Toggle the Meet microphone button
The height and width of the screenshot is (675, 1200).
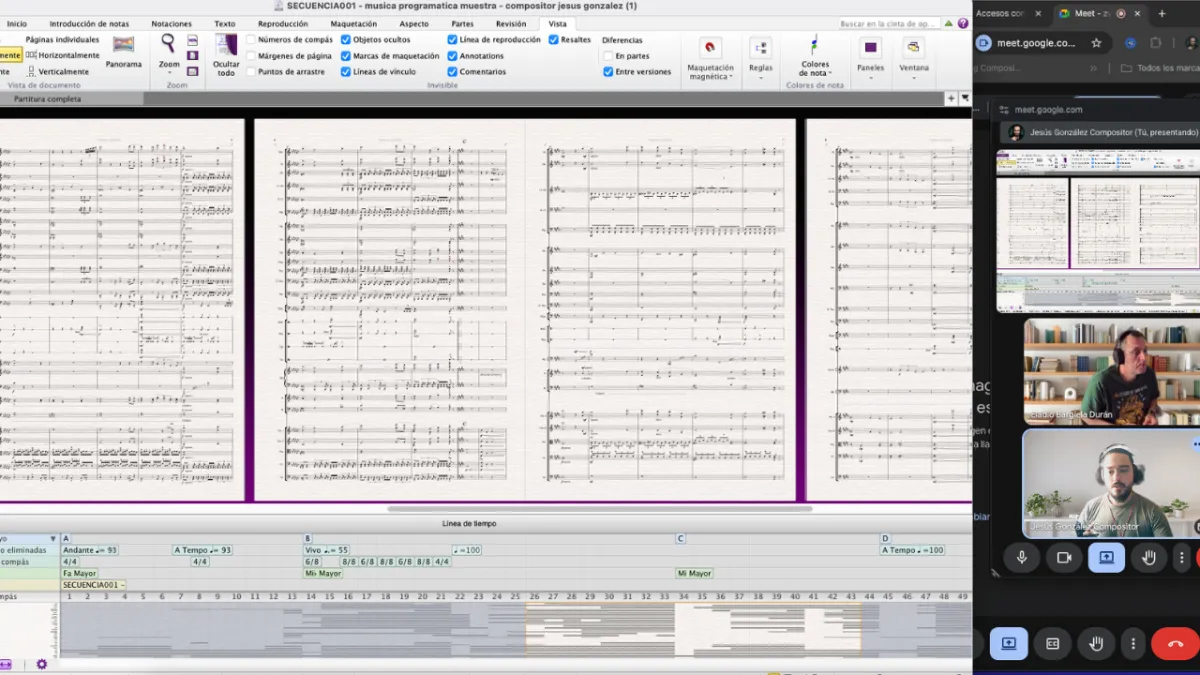click(x=1022, y=557)
